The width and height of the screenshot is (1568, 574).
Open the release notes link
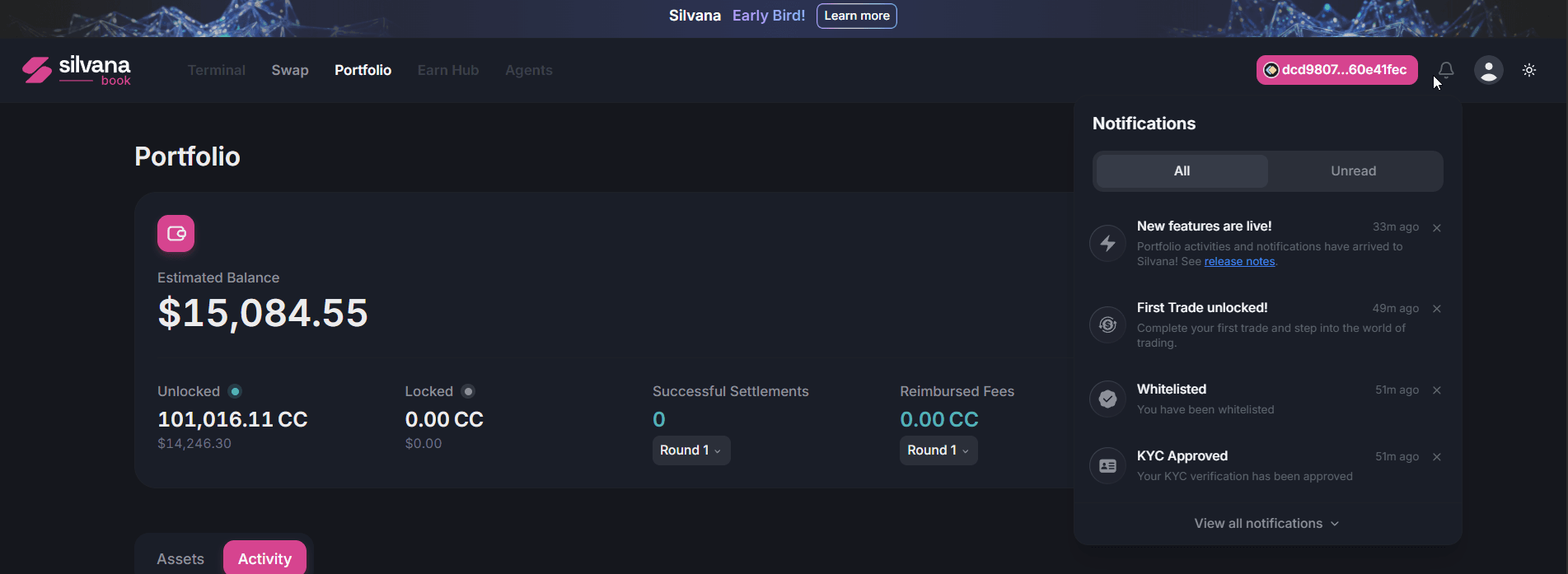coord(1239,262)
